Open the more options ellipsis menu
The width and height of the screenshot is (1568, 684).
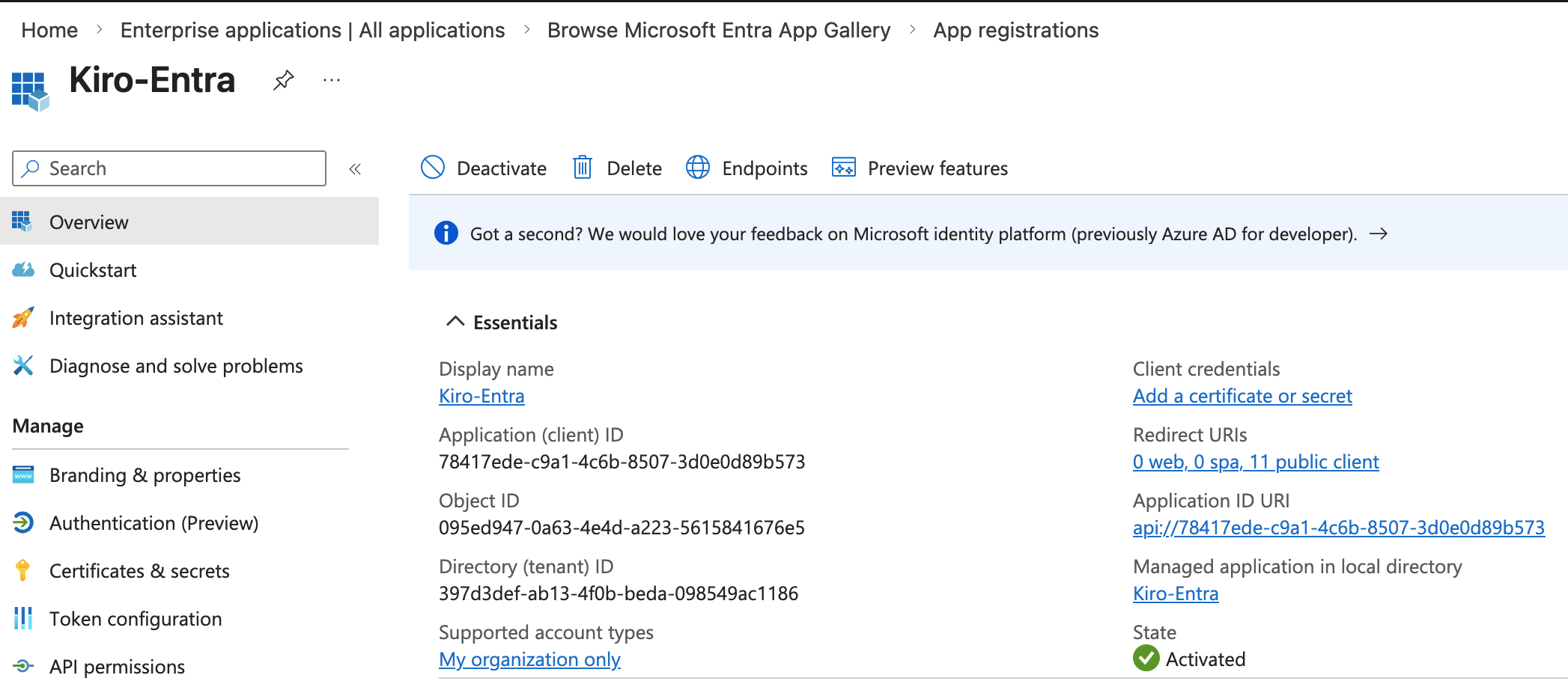click(x=332, y=80)
